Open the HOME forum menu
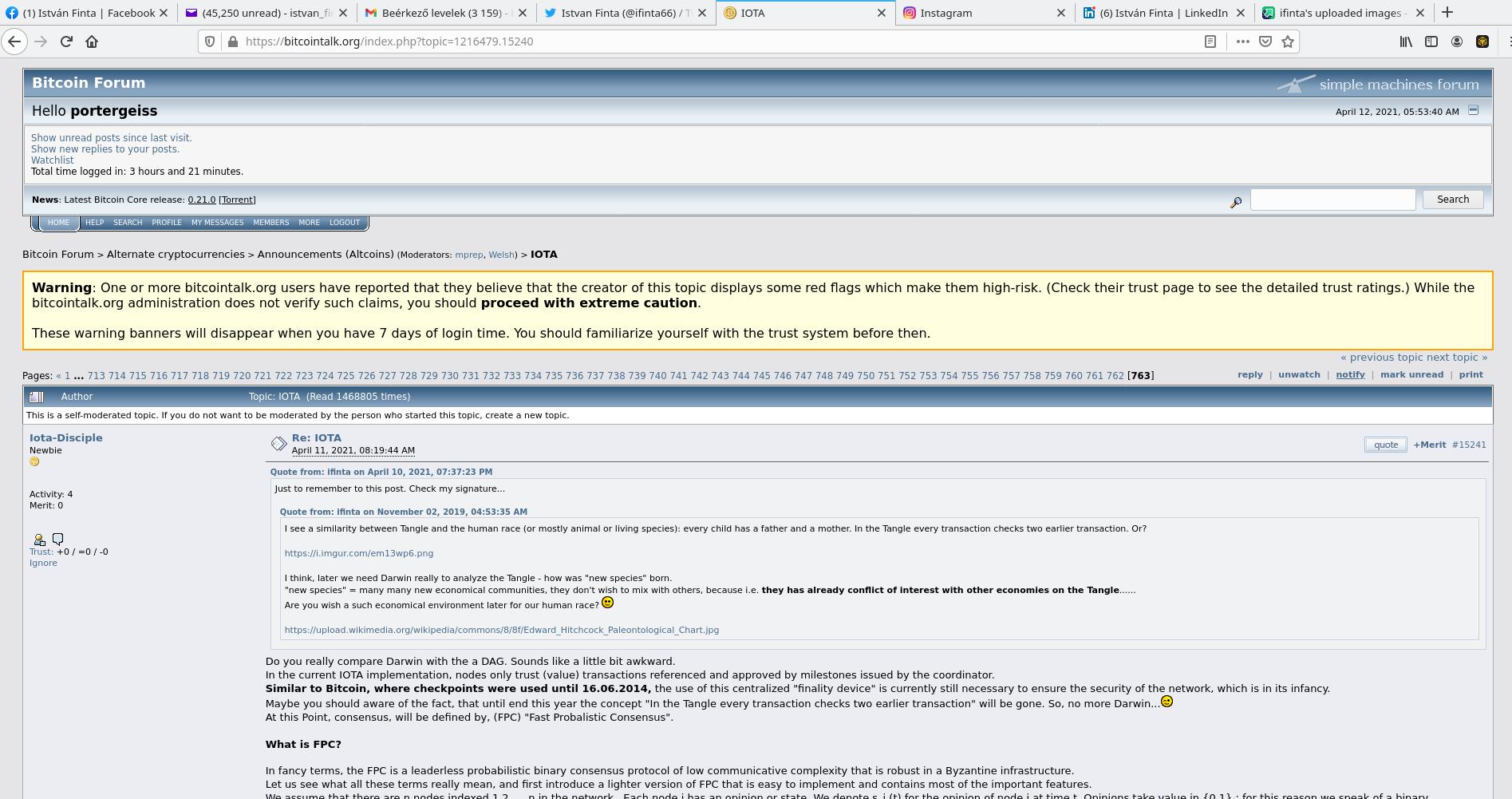This screenshot has width=1512, height=799. coord(58,223)
